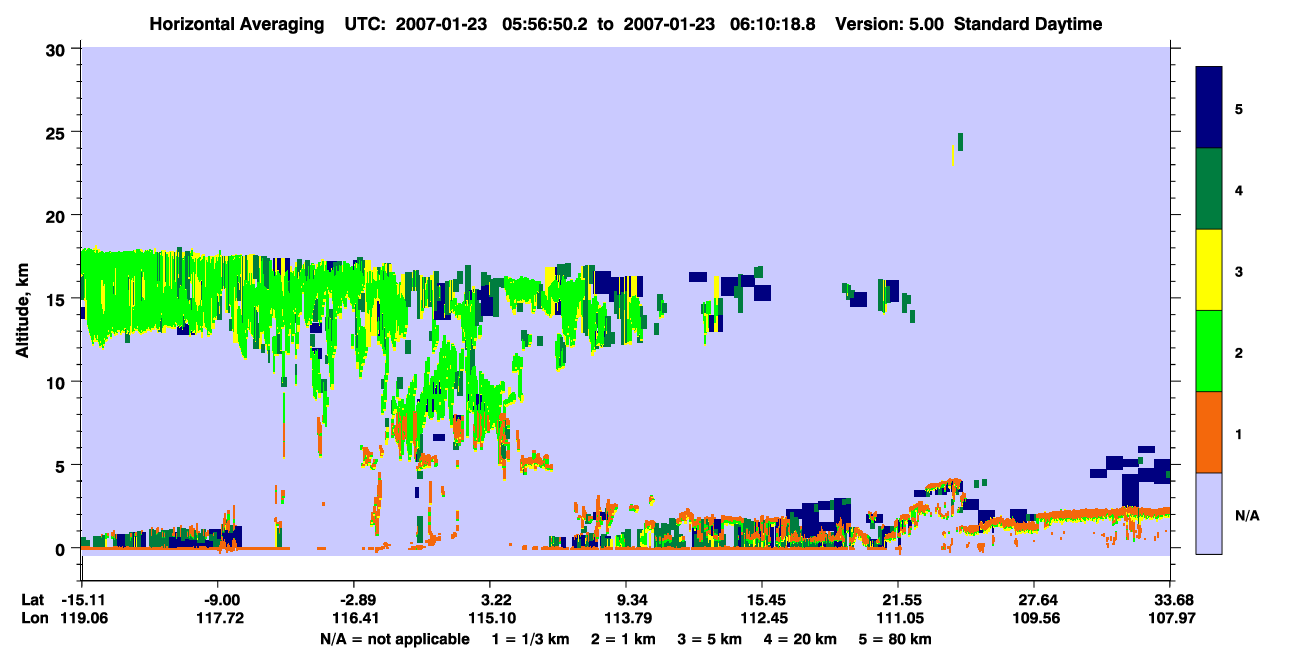Click the bright green level 2 colorbar segment
This screenshot has height=667, width=1300.
(1209, 351)
